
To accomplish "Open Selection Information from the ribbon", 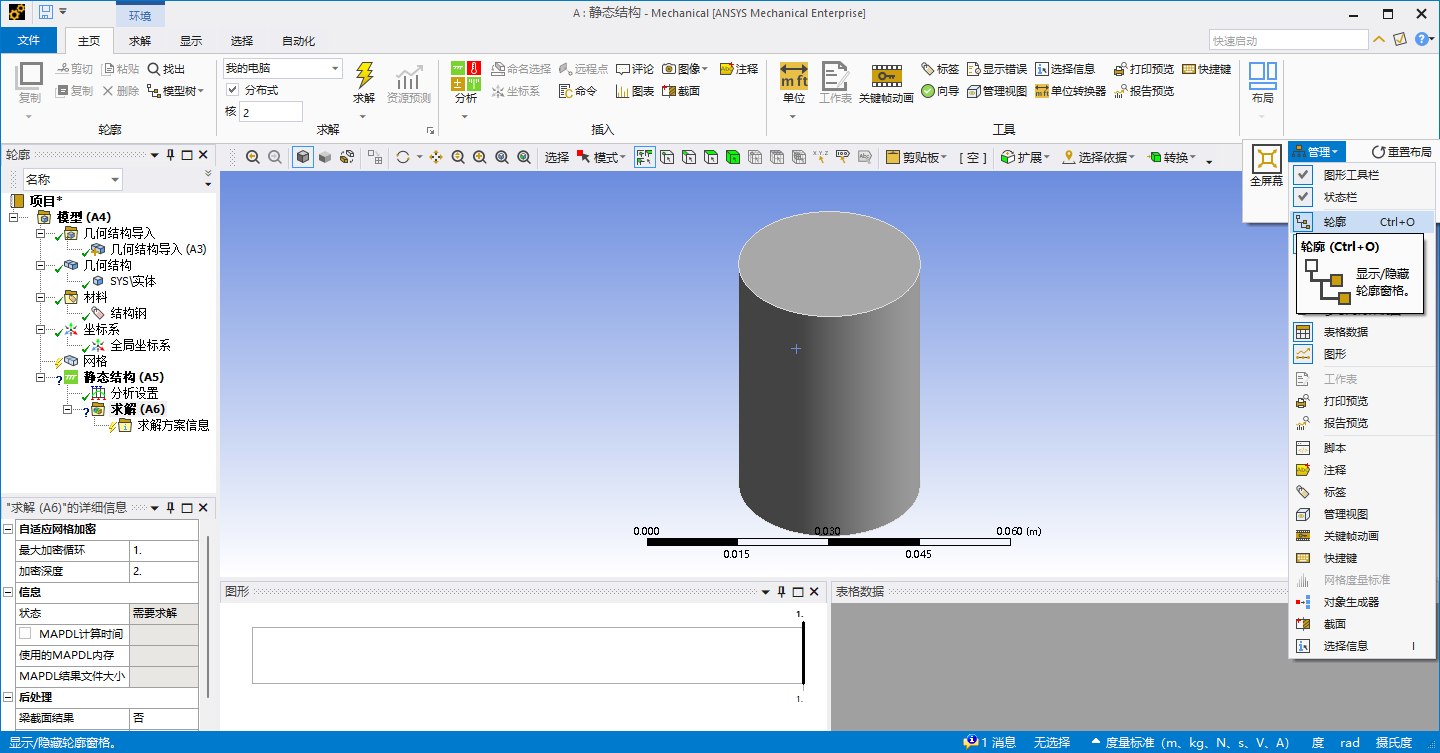I will 1065,69.
